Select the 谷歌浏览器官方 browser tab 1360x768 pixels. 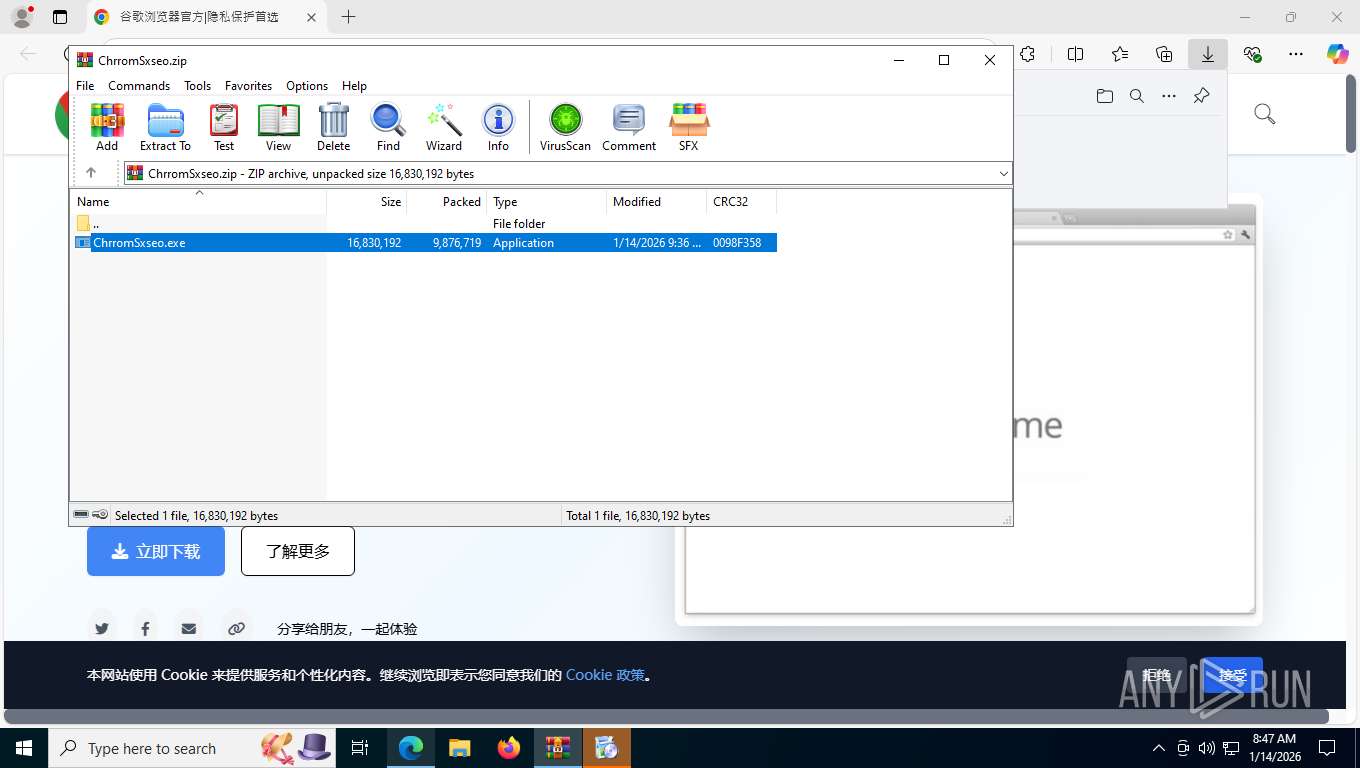coord(205,17)
